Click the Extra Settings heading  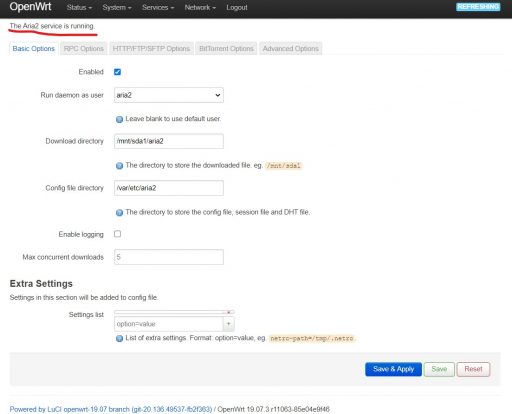[41, 284]
